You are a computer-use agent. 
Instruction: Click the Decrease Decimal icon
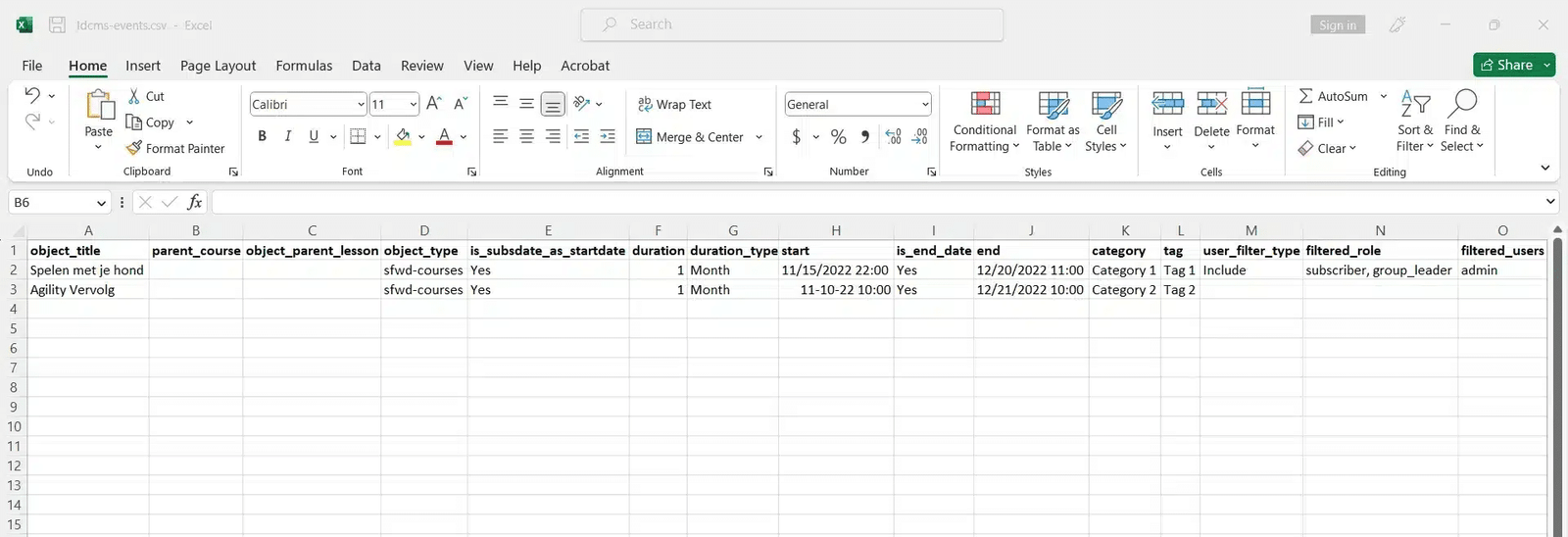tap(919, 137)
